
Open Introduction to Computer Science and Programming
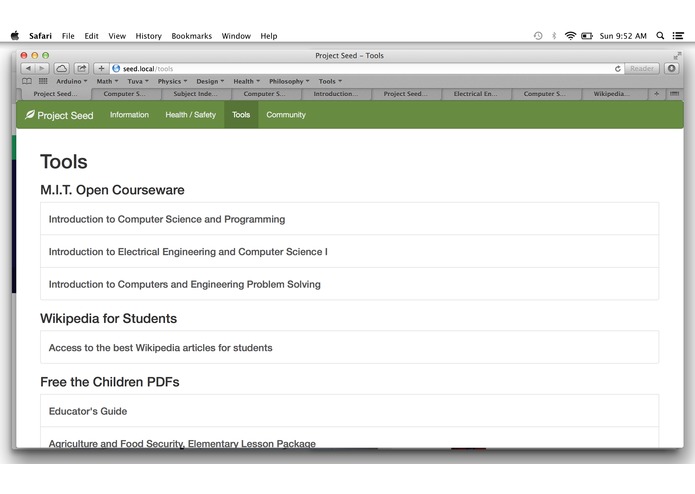pos(349,219)
